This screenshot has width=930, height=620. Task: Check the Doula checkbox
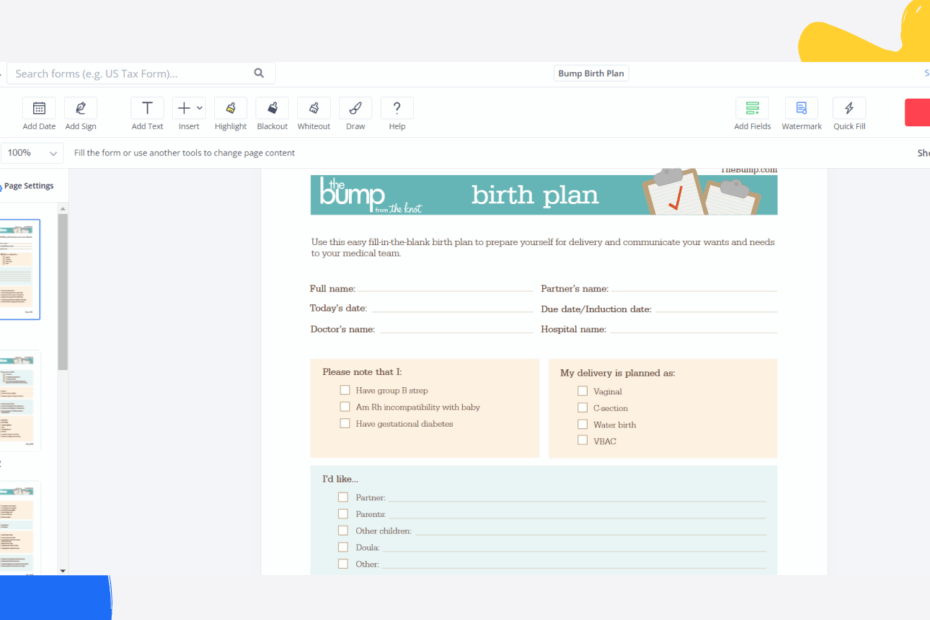343,547
